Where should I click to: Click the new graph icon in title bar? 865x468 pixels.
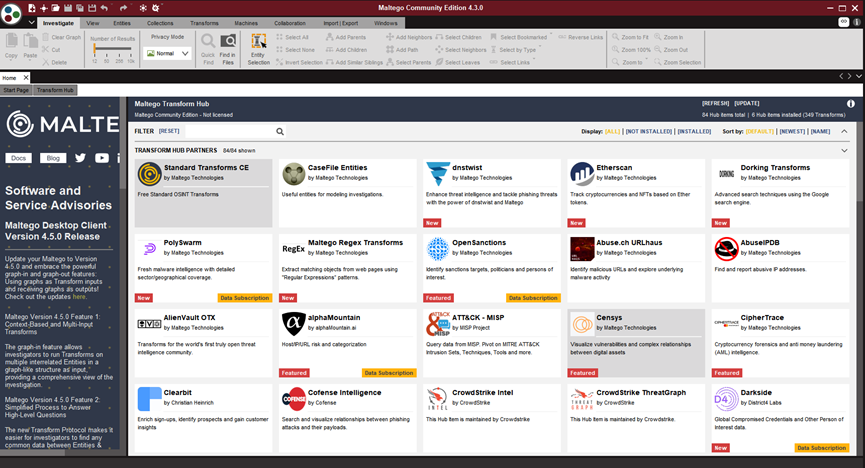click(x=32, y=8)
